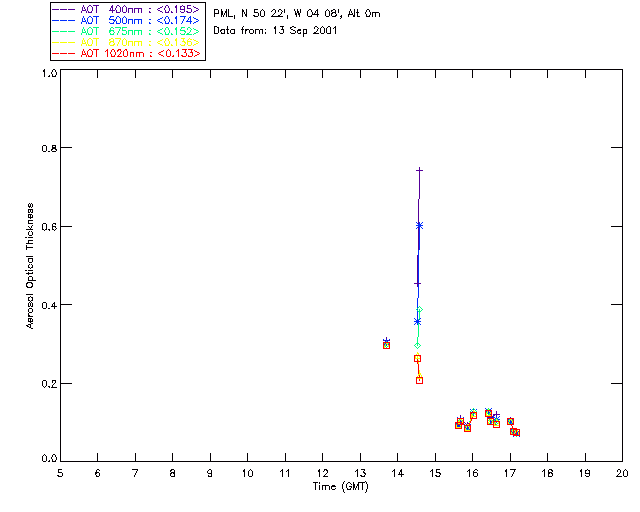640x512 pixels.
Task: Click y-axis tick label 0.8
Action: click(x=49, y=148)
